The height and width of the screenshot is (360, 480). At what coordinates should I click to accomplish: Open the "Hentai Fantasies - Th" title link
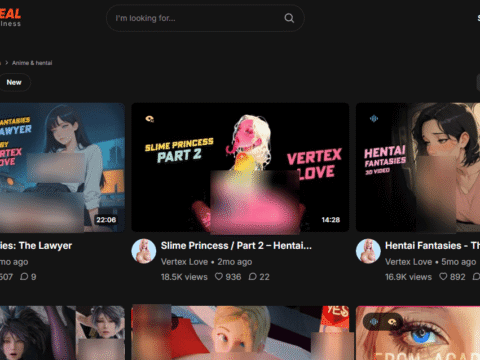(432, 246)
